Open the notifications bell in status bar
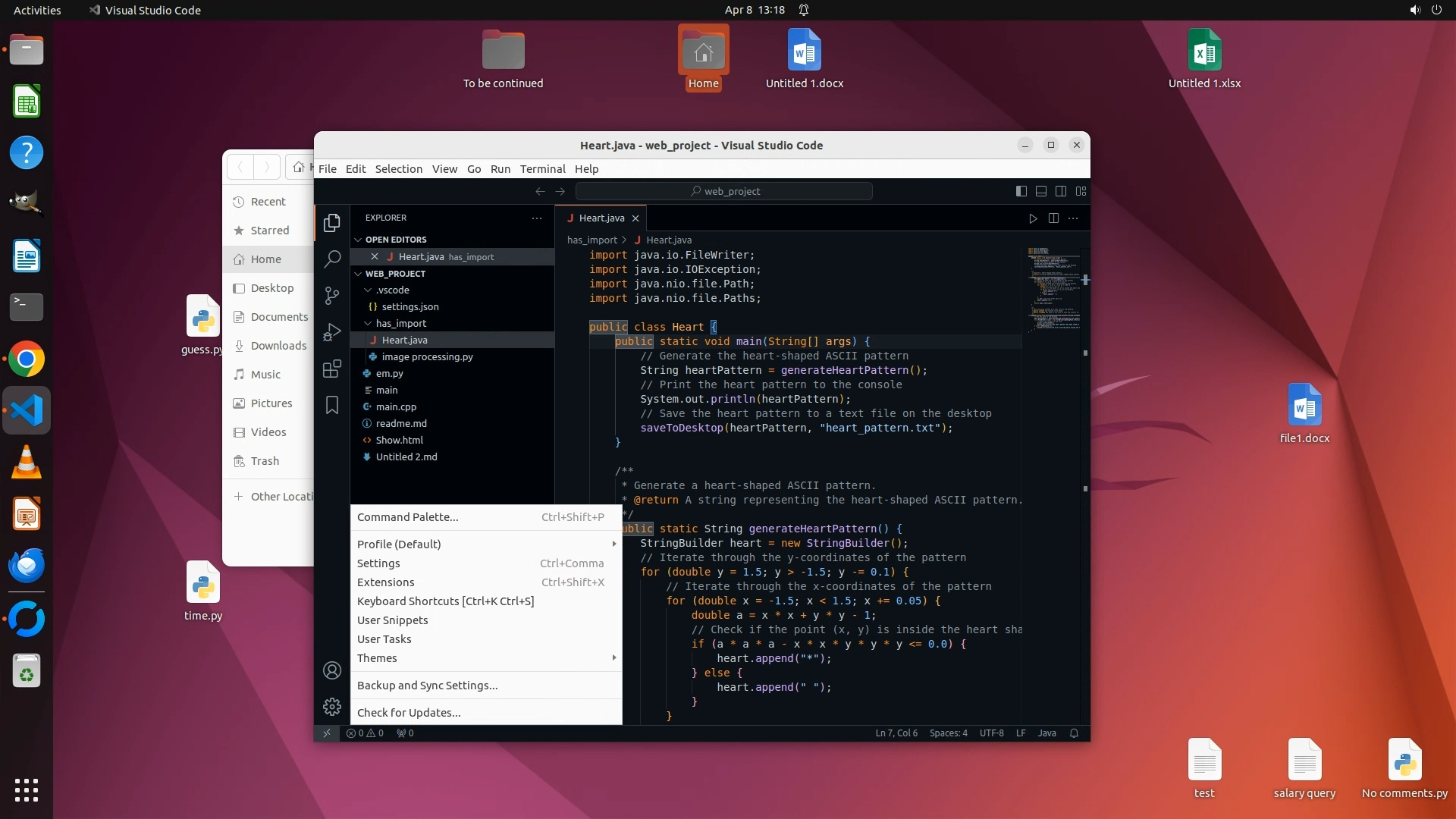1456x819 pixels. click(1074, 733)
